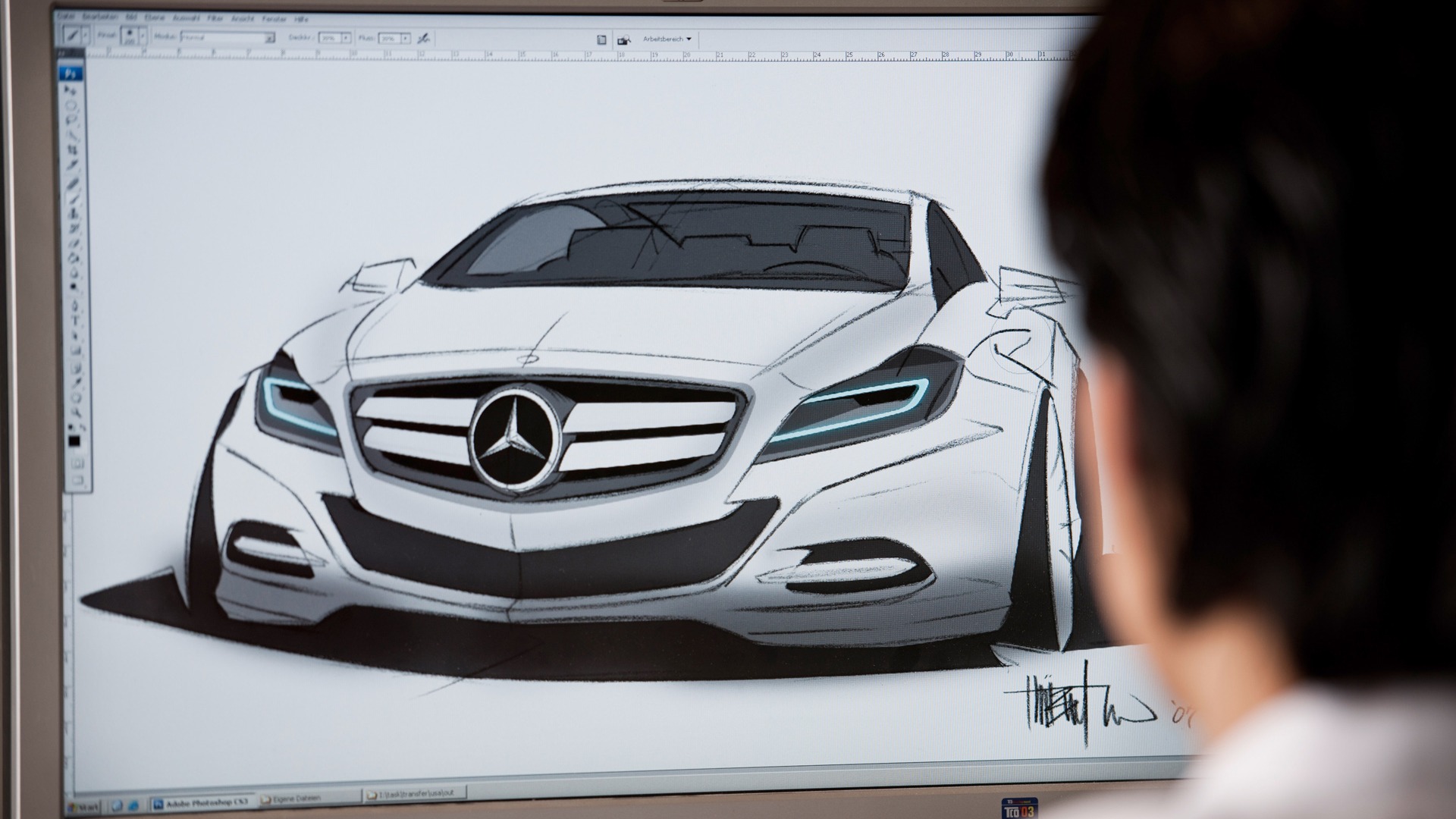This screenshot has width=1456, height=819.
Task: Expand the Pinsel brush picker arrow
Action: [143, 36]
